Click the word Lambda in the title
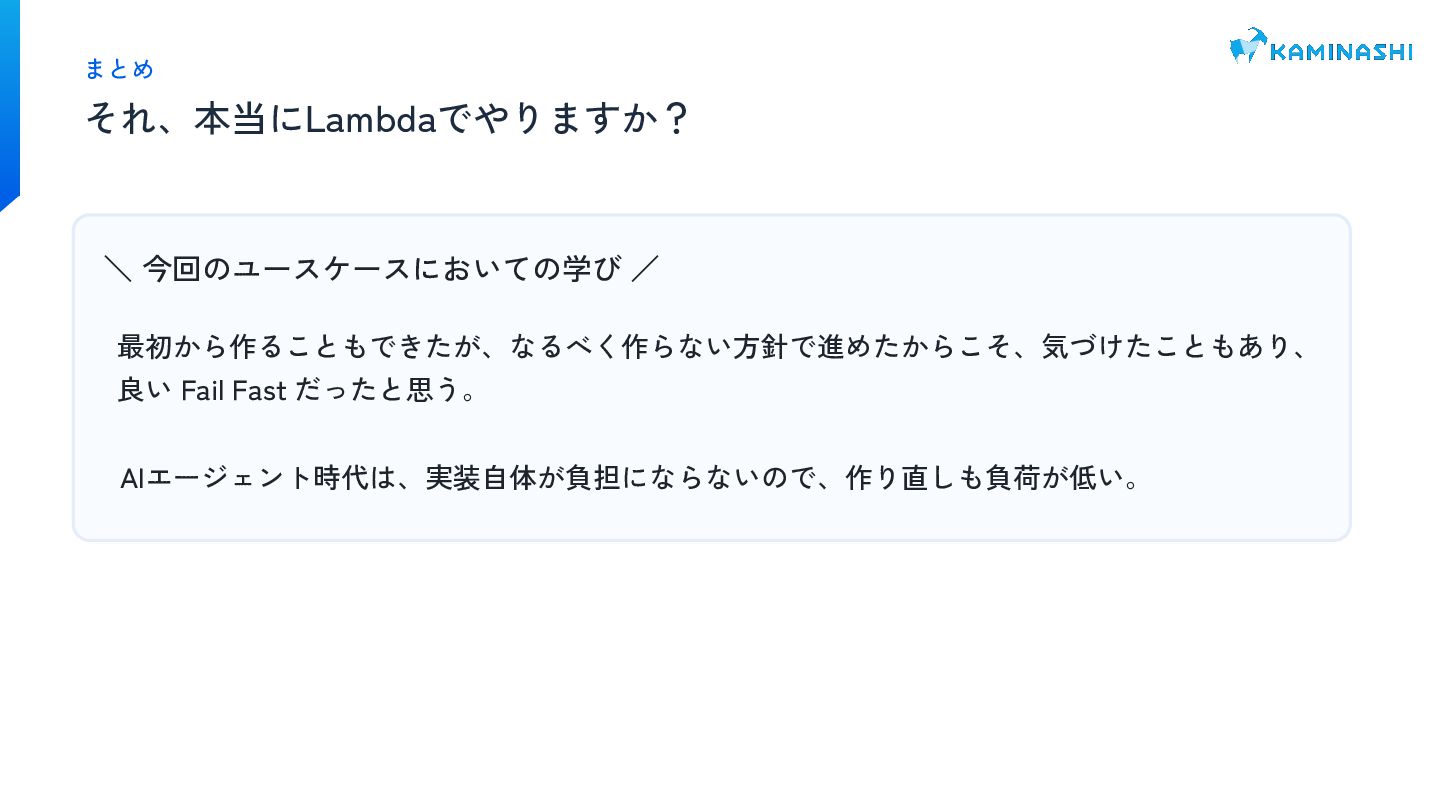 [371, 120]
